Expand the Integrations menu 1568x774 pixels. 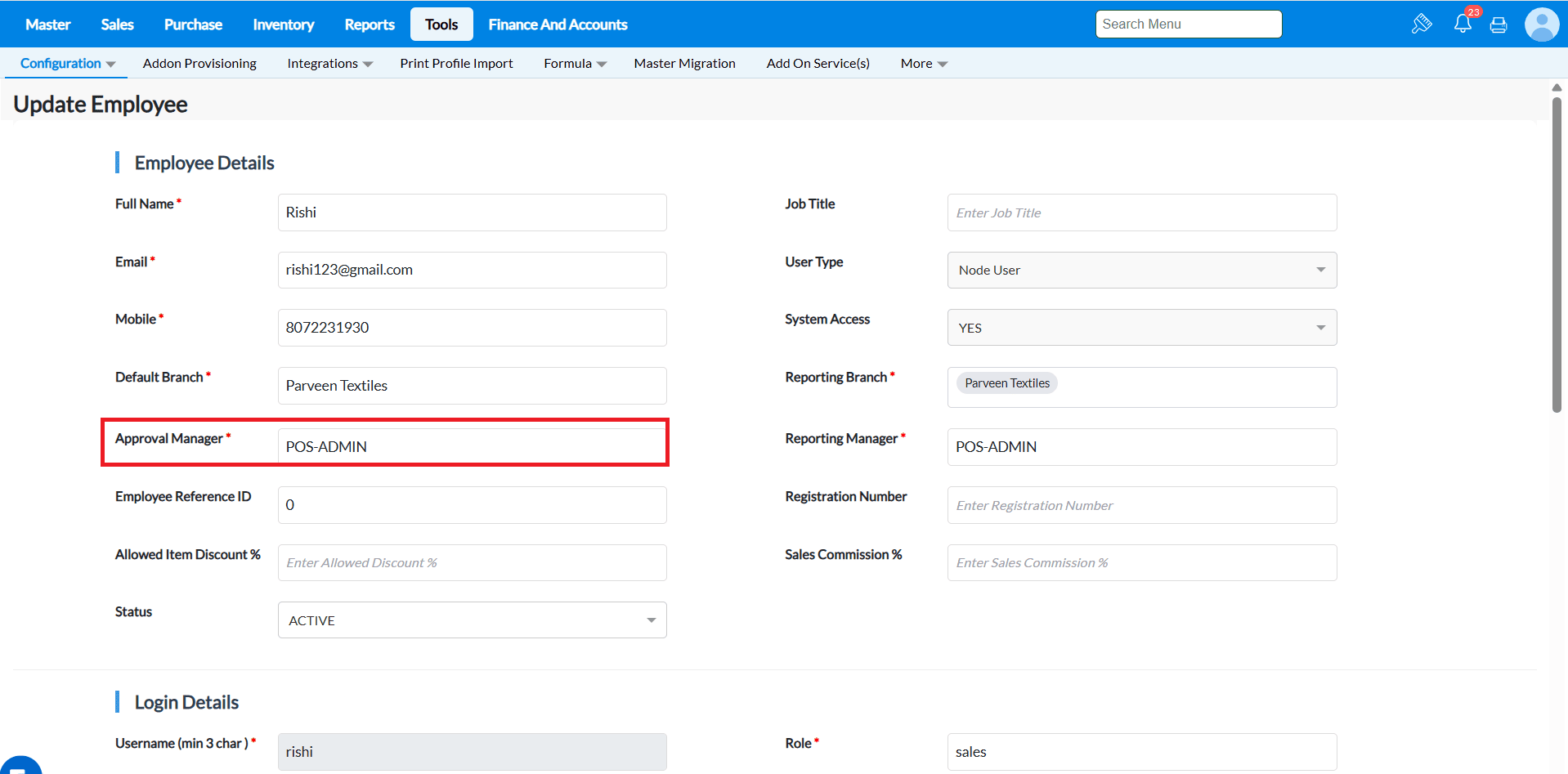329,64
